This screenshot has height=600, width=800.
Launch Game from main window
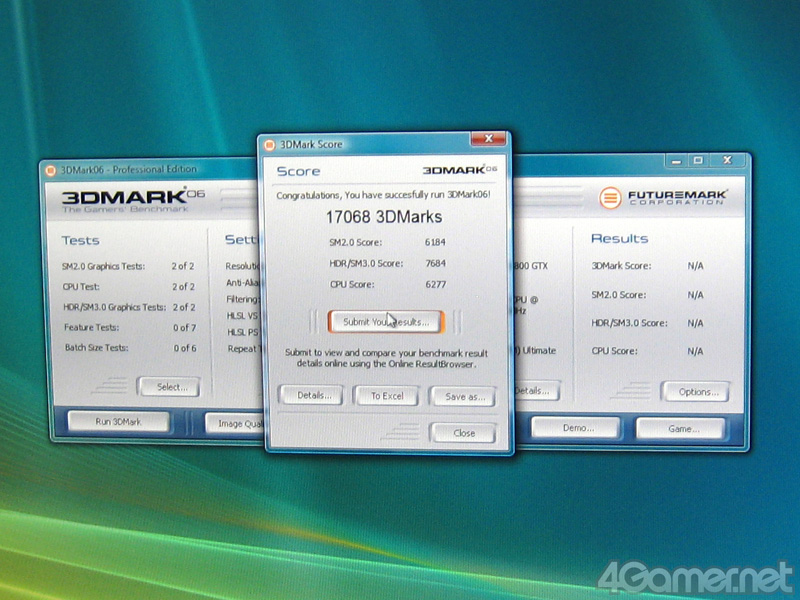click(x=681, y=429)
